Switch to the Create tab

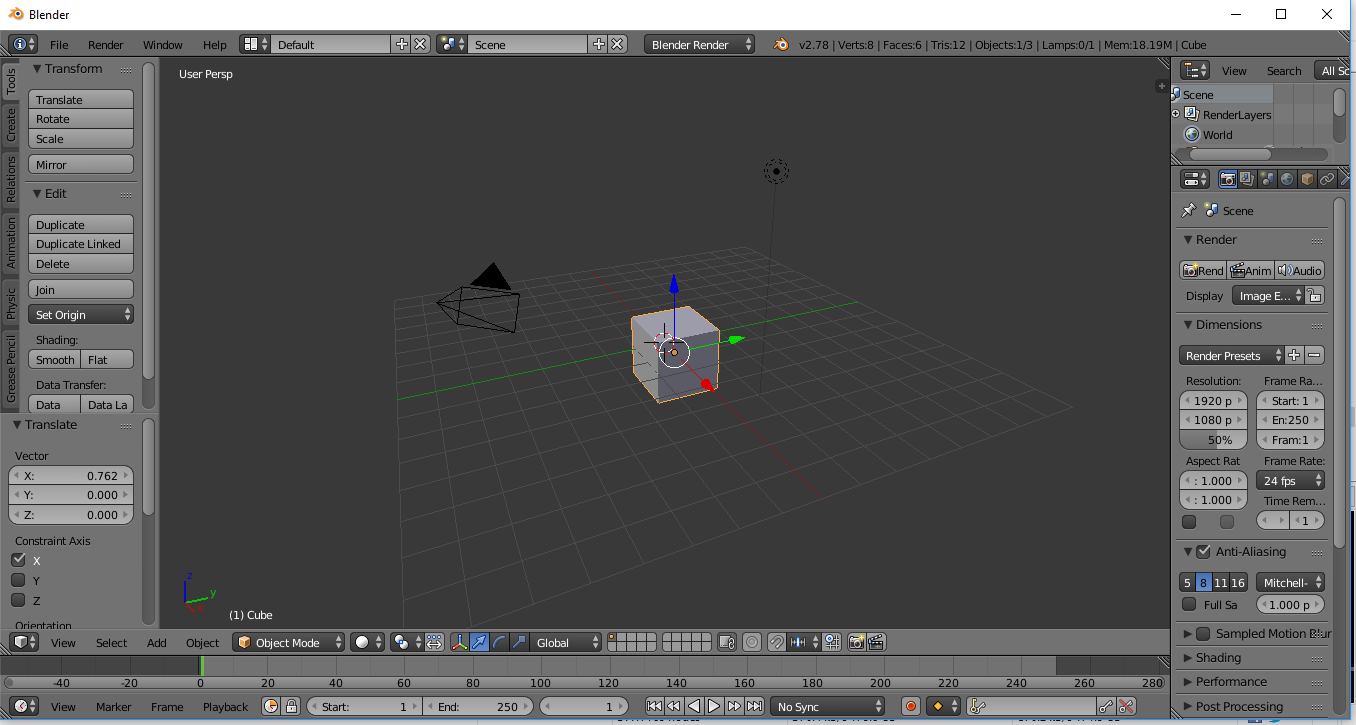point(11,125)
